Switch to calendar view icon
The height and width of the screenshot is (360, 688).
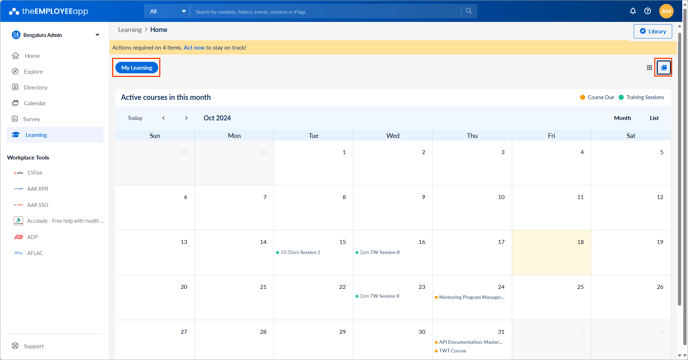664,68
